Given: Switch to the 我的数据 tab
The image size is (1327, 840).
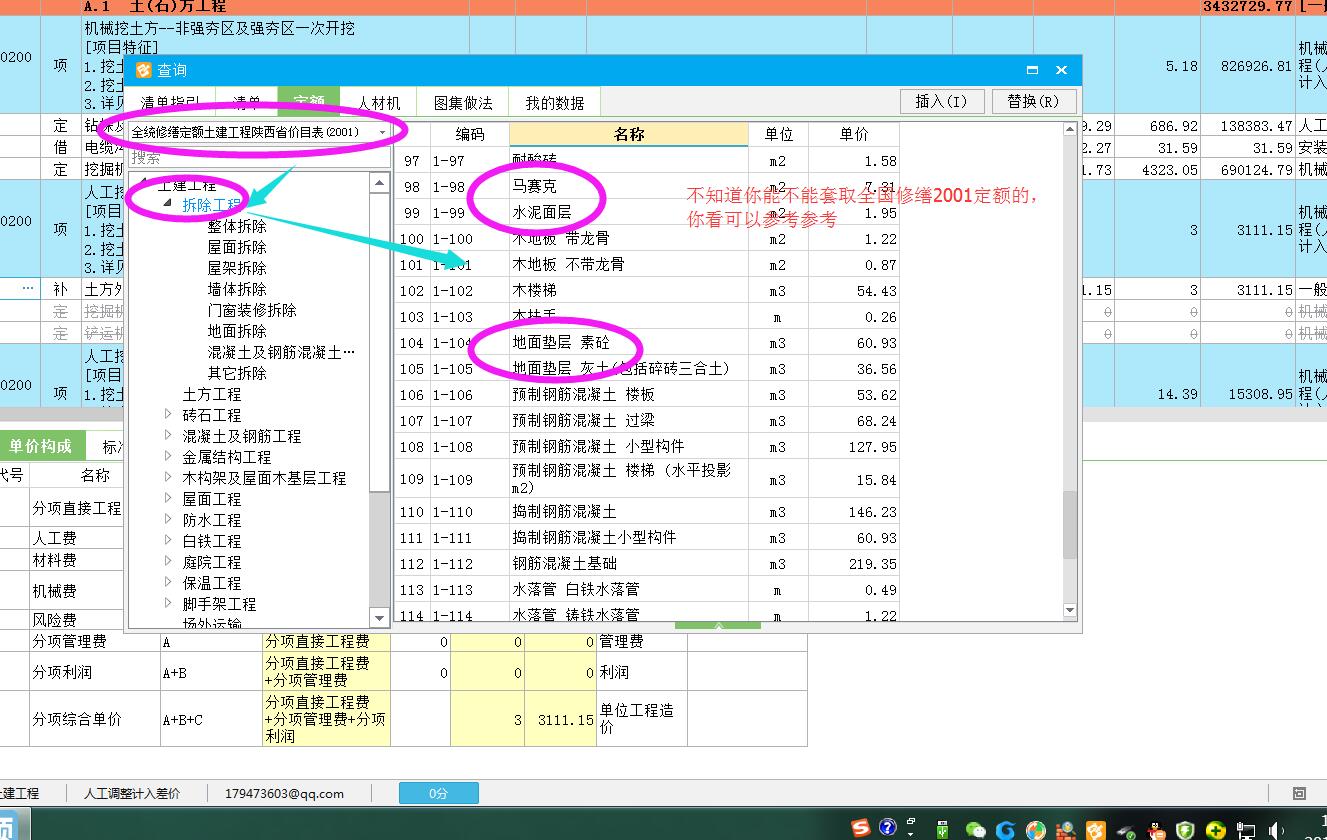Looking at the screenshot, I should [555, 103].
